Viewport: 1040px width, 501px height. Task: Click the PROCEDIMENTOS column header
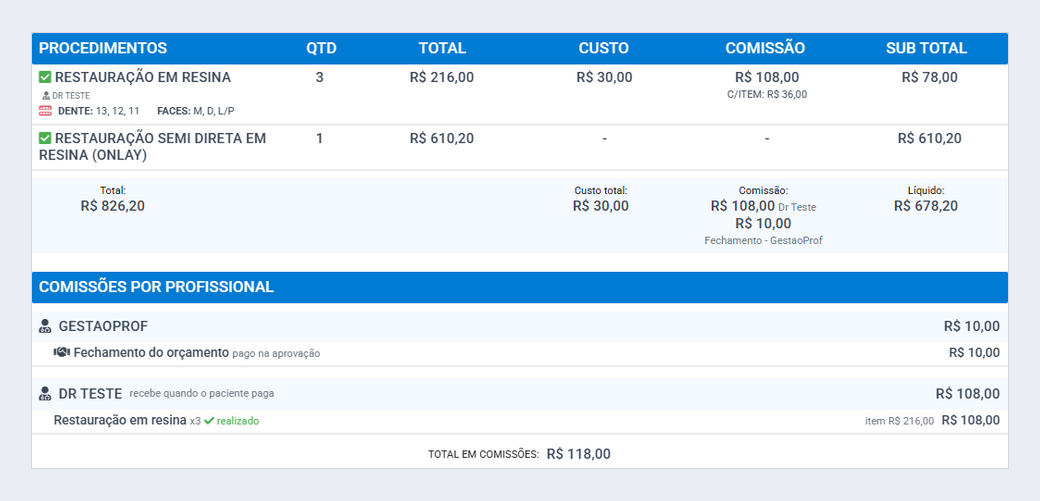click(103, 48)
